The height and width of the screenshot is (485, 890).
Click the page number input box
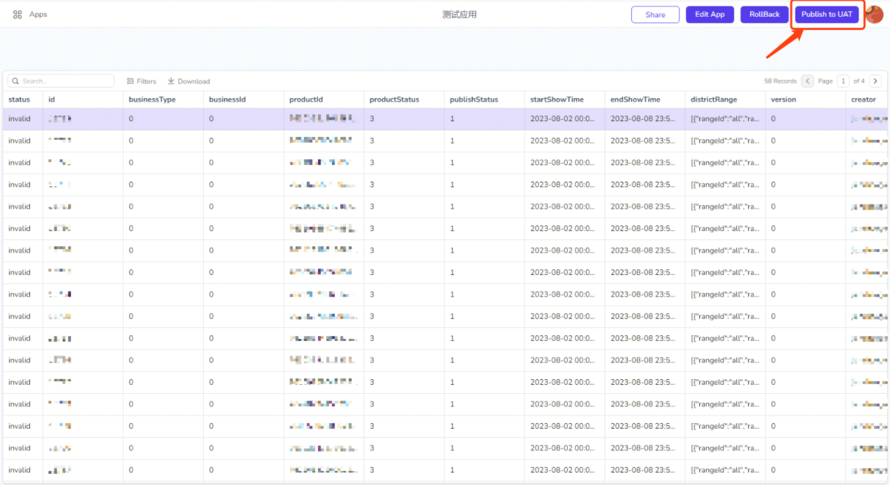click(x=843, y=81)
